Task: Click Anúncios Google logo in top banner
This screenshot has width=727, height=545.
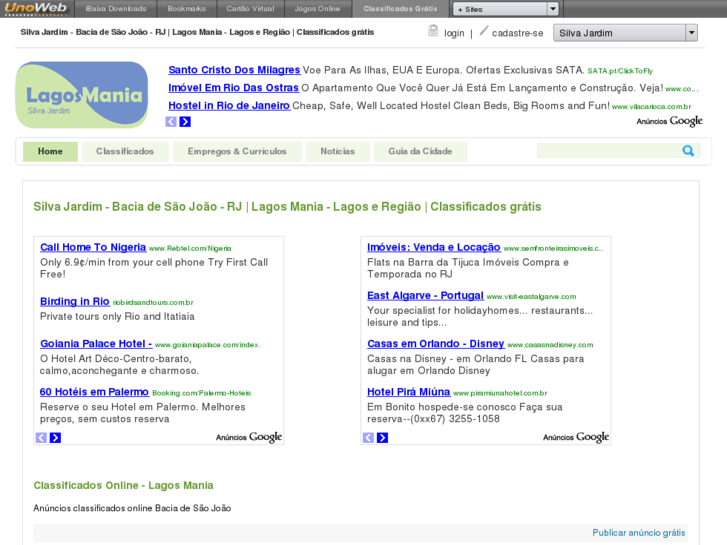Action: pos(669,121)
